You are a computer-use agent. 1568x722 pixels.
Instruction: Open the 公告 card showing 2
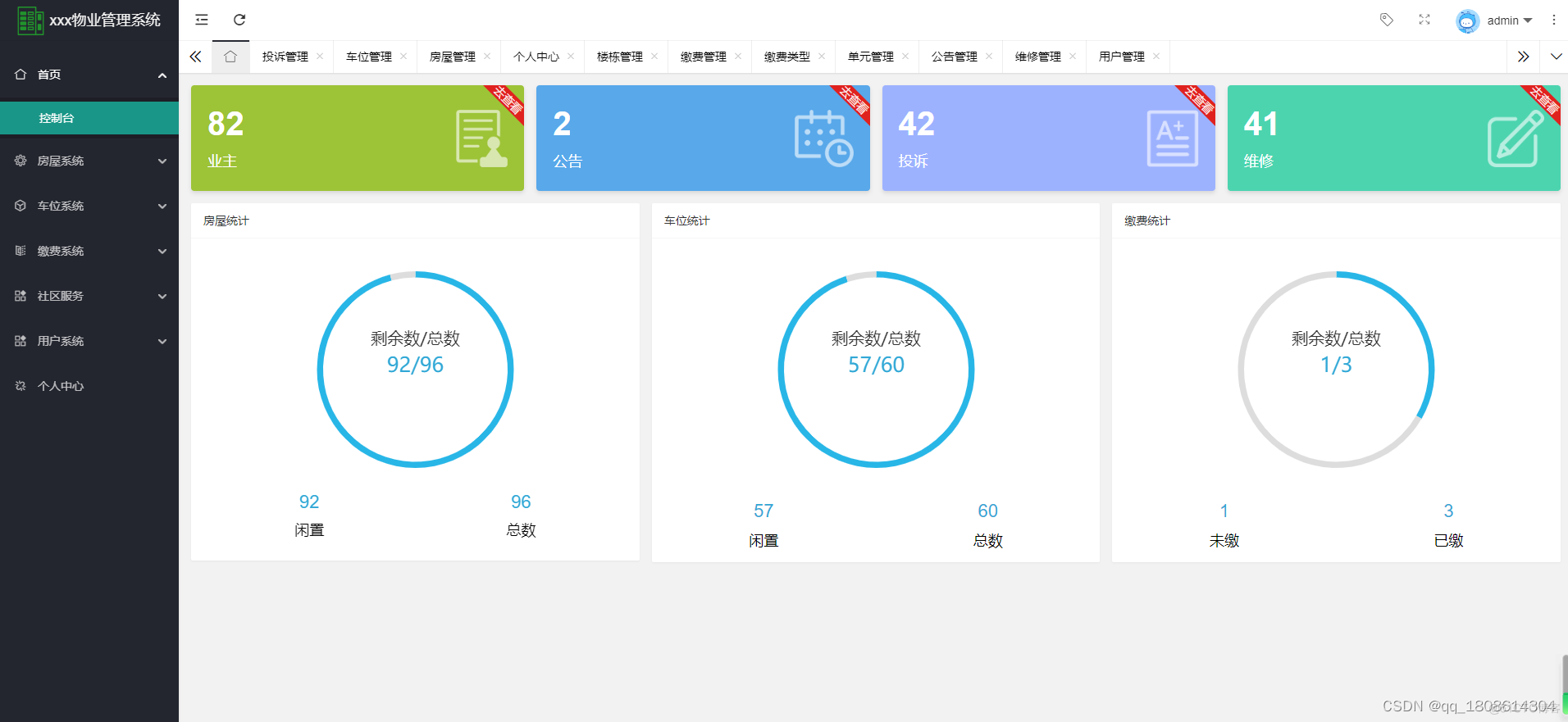pyautogui.click(x=703, y=138)
